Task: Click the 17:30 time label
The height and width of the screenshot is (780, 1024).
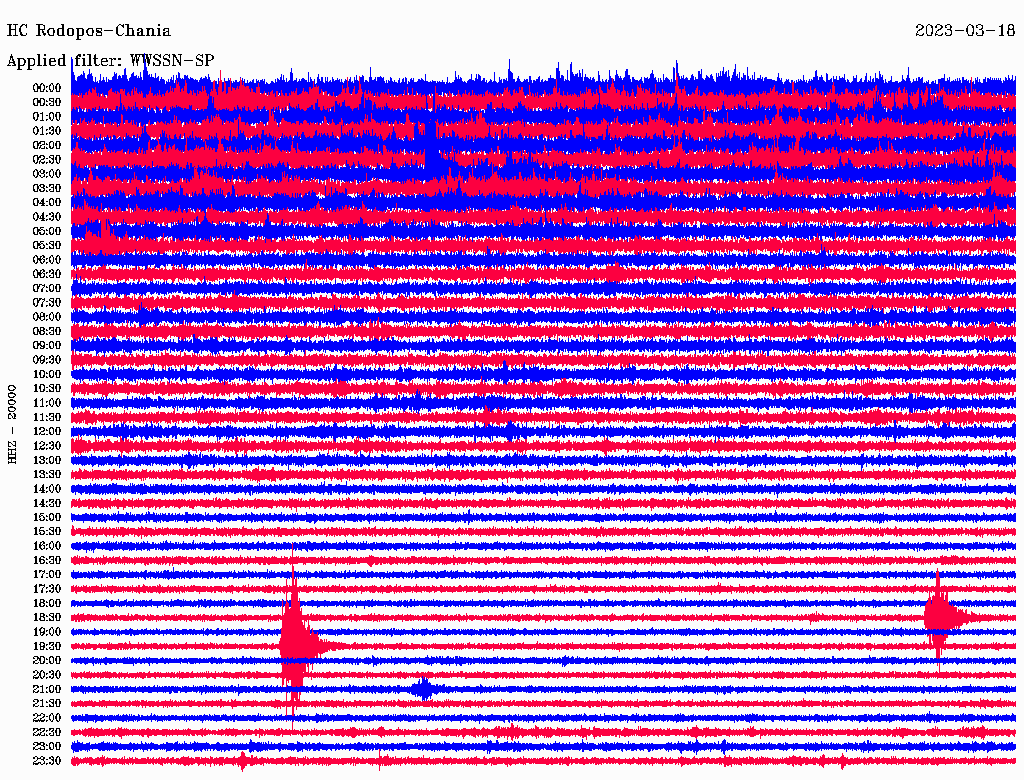Action: 47,589
